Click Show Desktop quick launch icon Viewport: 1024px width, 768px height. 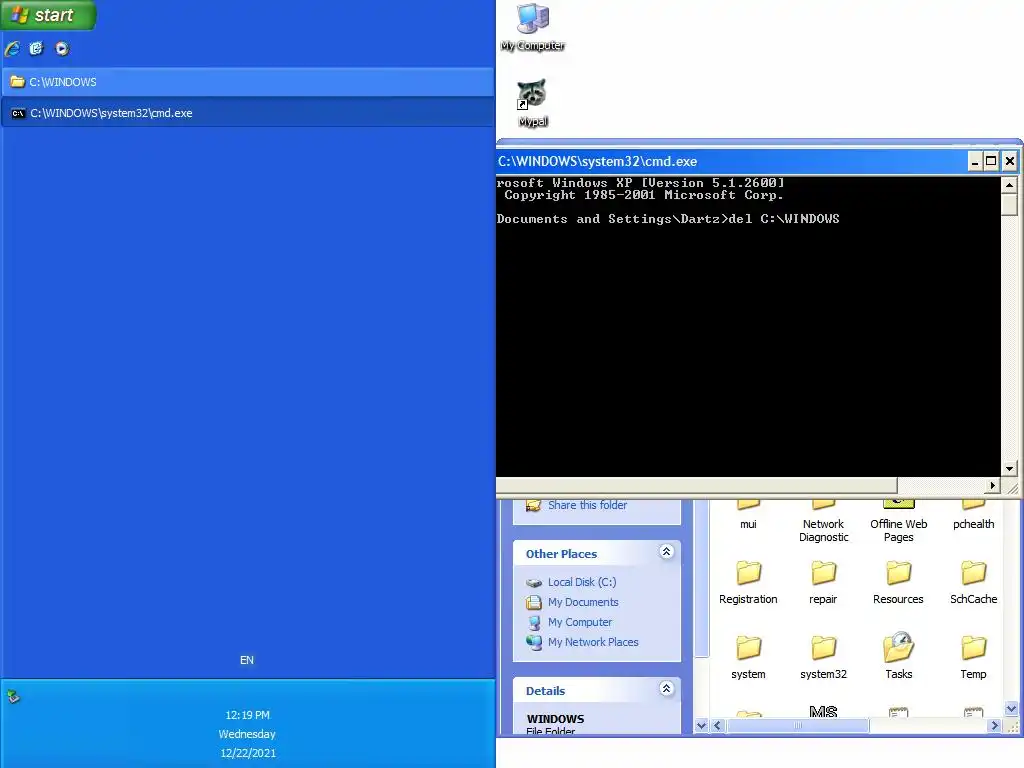pos(37,48)
